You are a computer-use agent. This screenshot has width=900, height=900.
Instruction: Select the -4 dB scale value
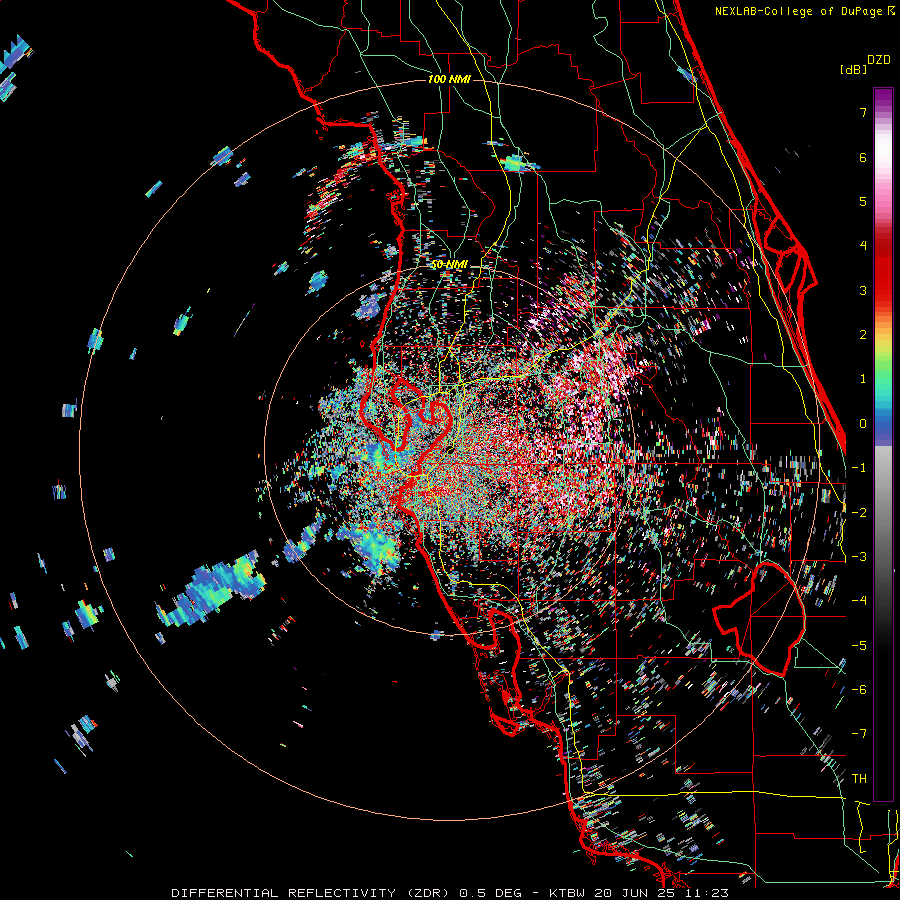click(859, 601)
